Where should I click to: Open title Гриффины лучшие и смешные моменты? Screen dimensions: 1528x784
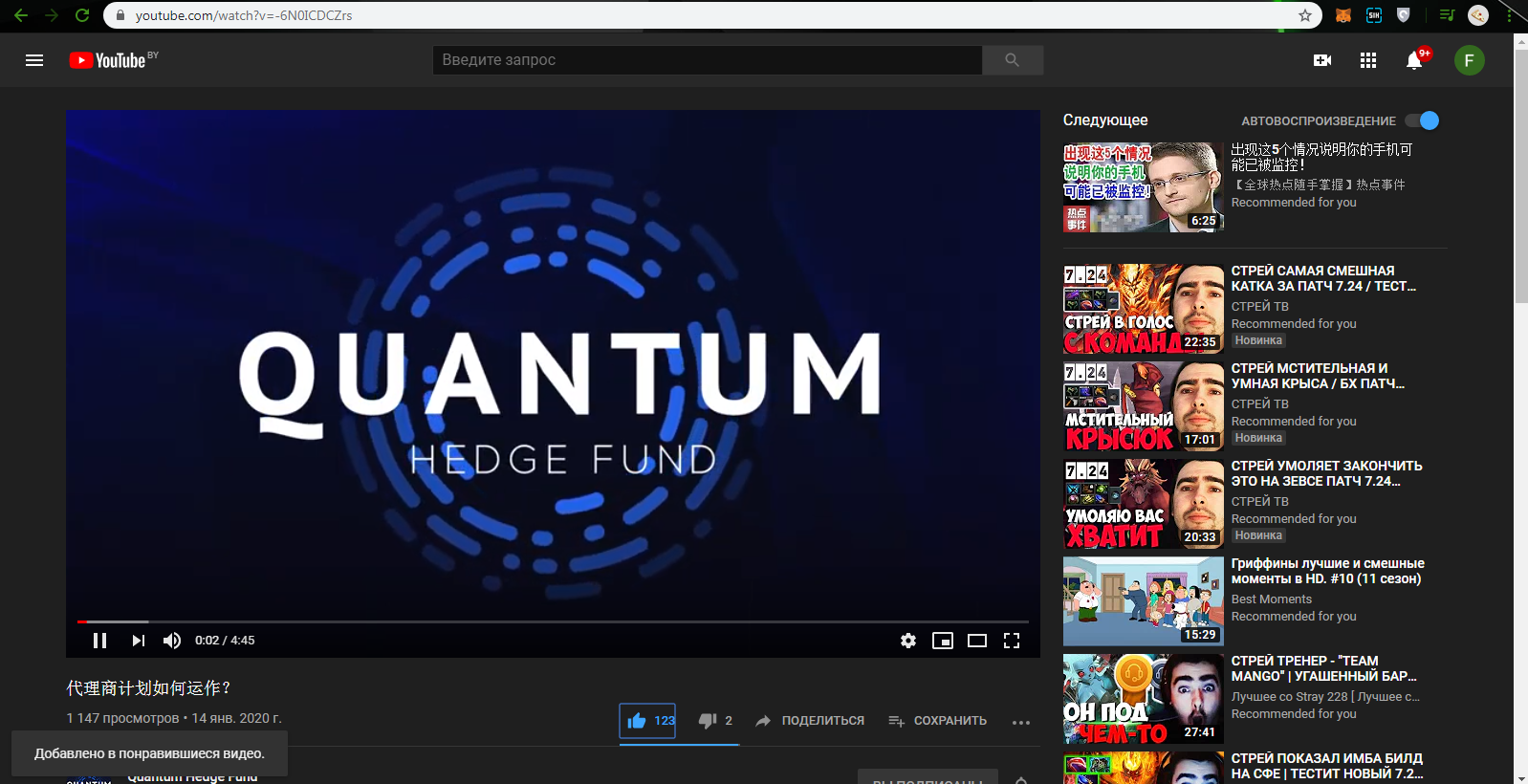(1327, 571)
